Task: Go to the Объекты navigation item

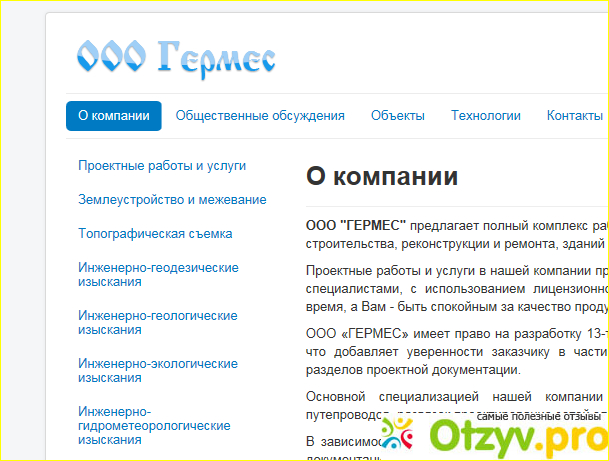Action: coord(397,116)
